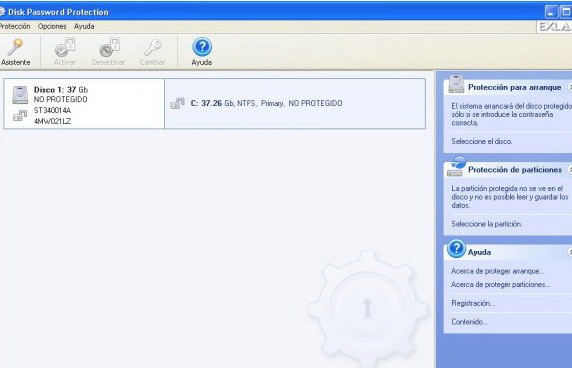
Task: Click the app icon in the title bar
Action: click(2, 12)
